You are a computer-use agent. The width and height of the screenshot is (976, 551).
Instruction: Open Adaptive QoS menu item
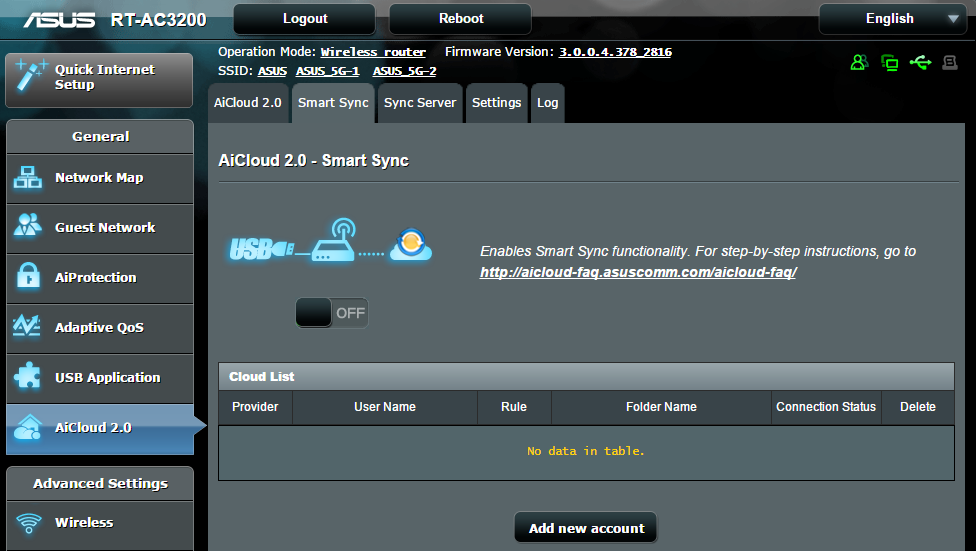pyautogui.click(x=100, y=328)
